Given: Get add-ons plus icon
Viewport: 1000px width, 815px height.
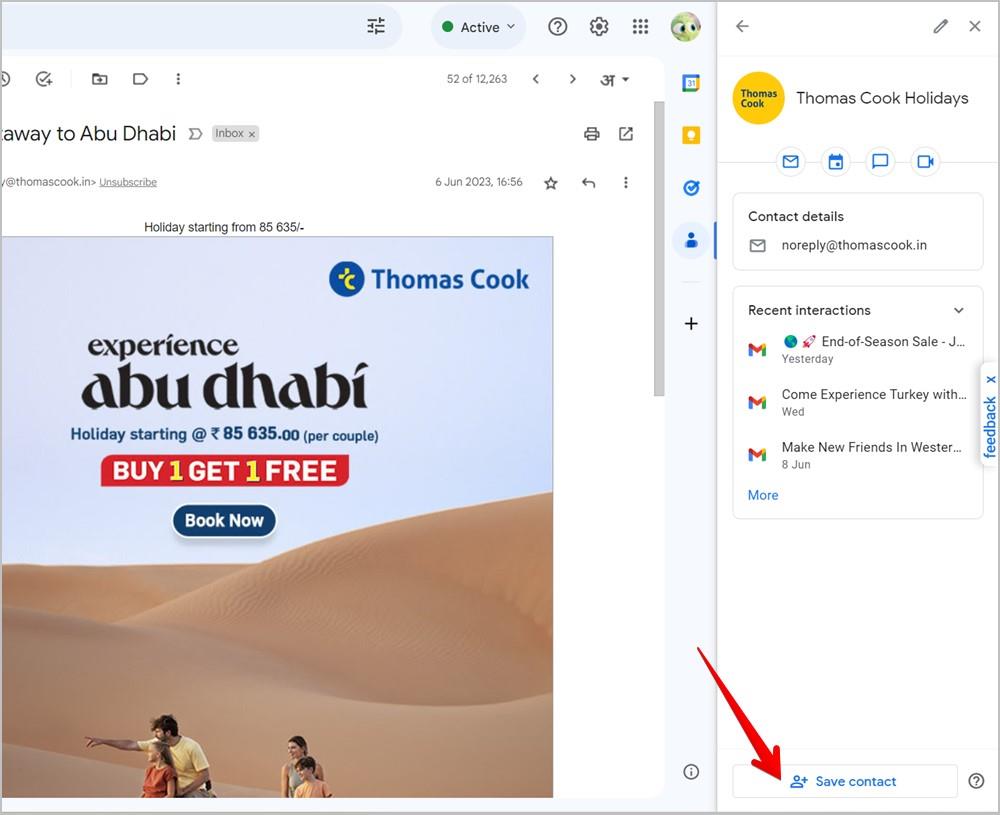Looking at the screenshot, I should pos(691,324).
